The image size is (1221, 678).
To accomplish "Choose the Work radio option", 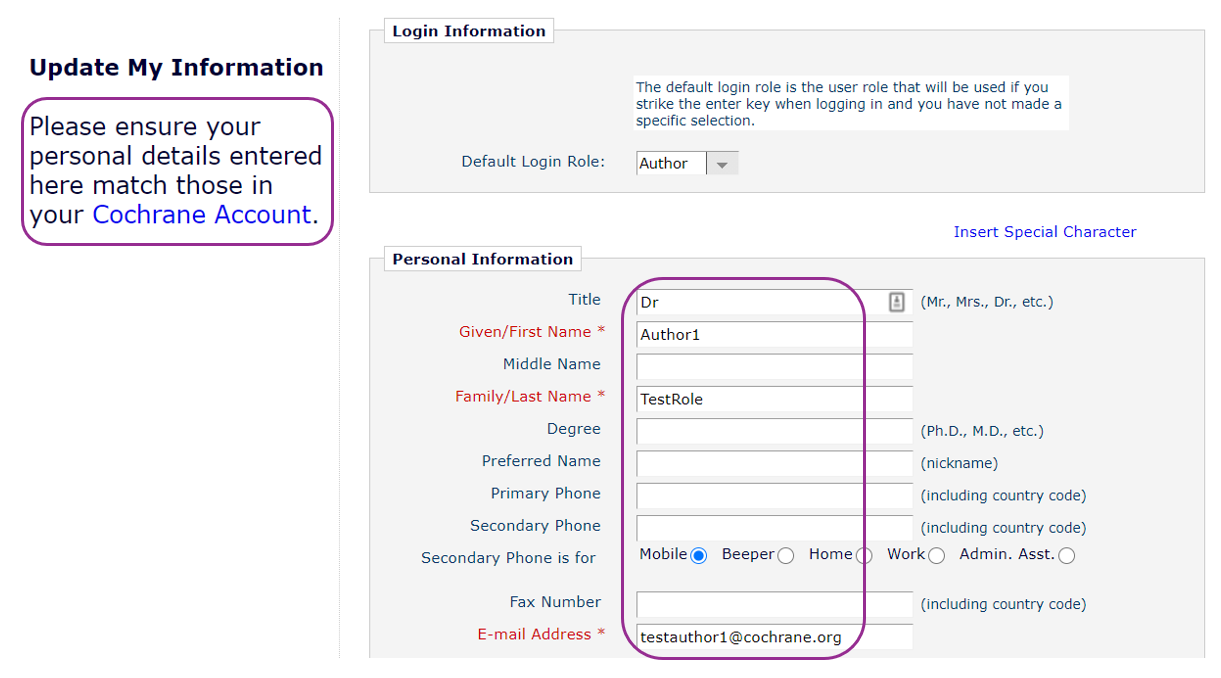I will pyautogui.click(x=936, y=556).
